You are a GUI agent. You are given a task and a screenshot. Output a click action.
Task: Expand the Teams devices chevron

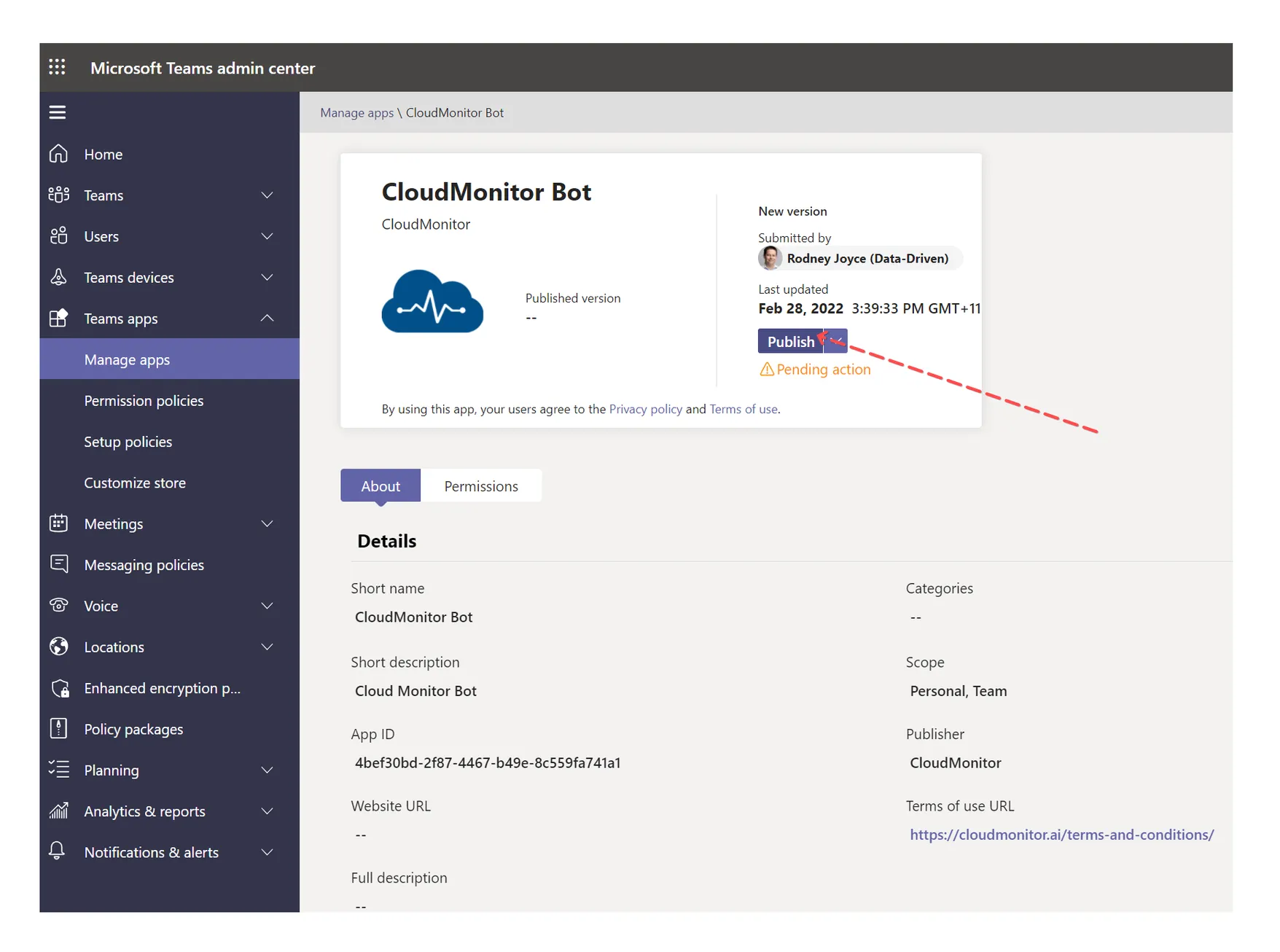268,278
